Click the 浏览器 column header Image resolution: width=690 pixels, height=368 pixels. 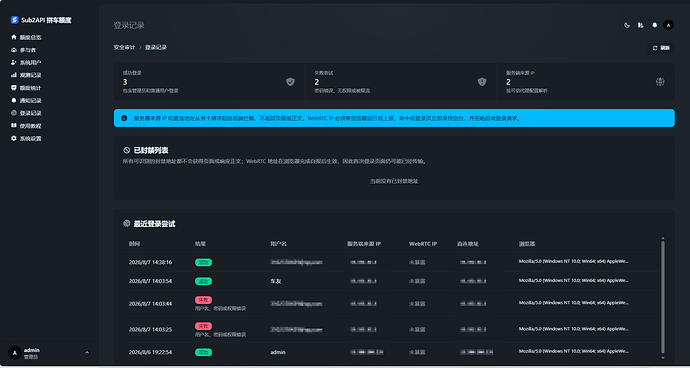[x=527, y=244]
